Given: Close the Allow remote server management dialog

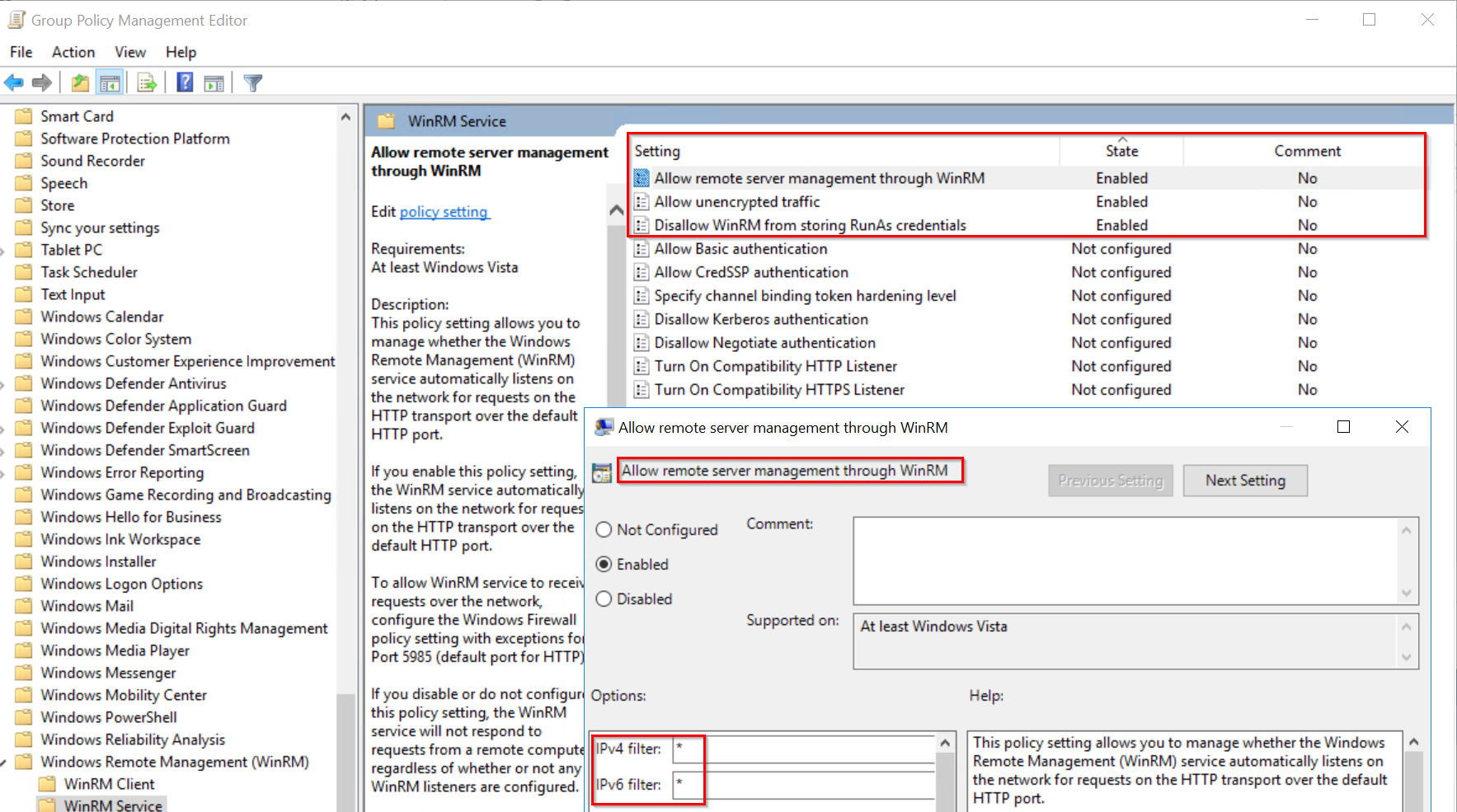Looking at the screenshot, I should [1402, 426].
